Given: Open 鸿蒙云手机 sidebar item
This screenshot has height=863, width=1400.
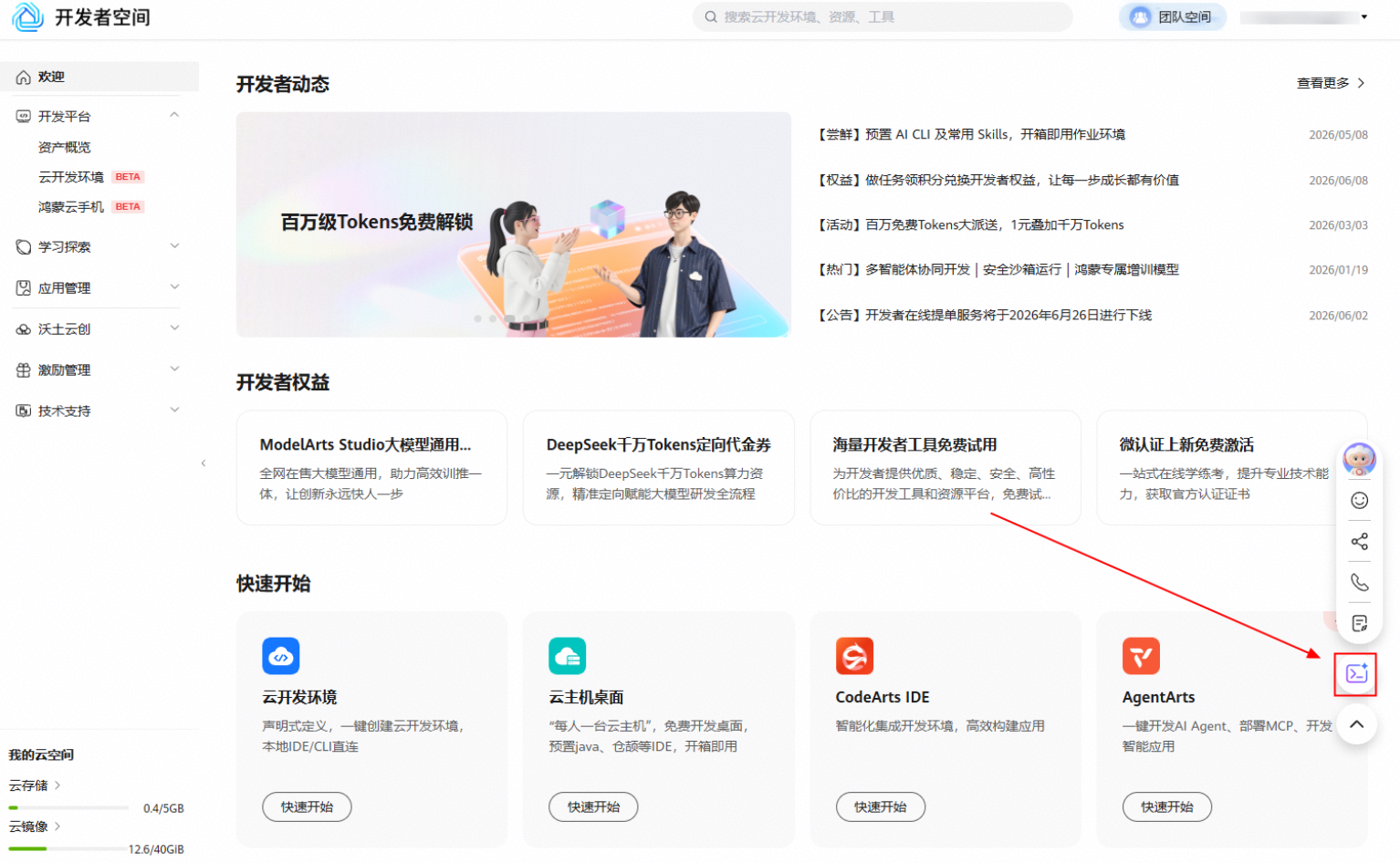Looking at the screenshot, I should click(71, 207).
